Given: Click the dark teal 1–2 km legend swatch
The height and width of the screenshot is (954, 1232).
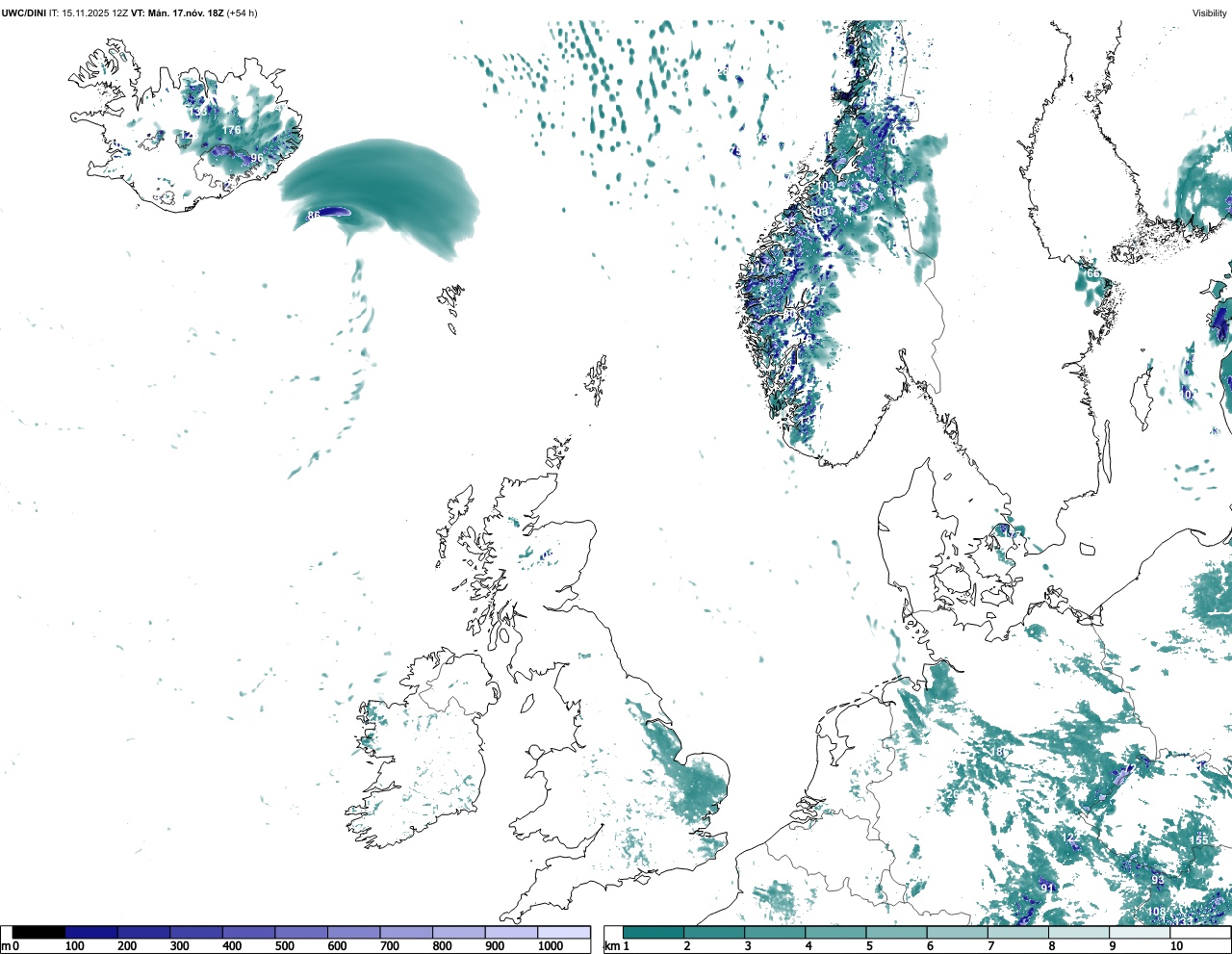Looking at the screenshot, I should coord(654,932).
